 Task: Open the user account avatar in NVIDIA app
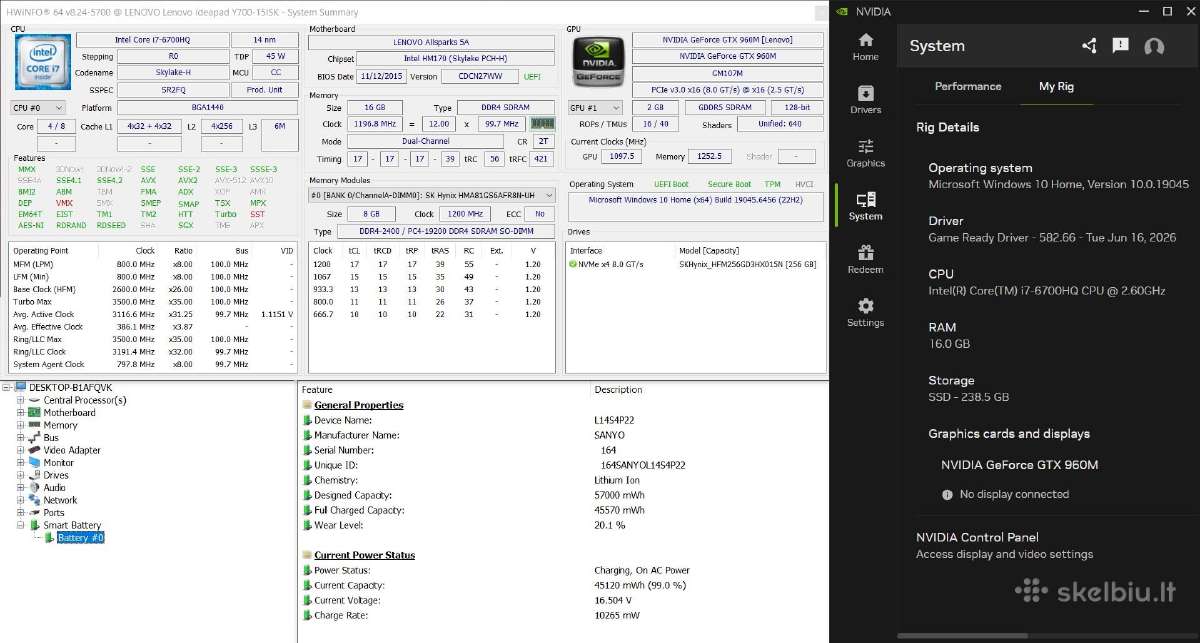click(1154, 46)
